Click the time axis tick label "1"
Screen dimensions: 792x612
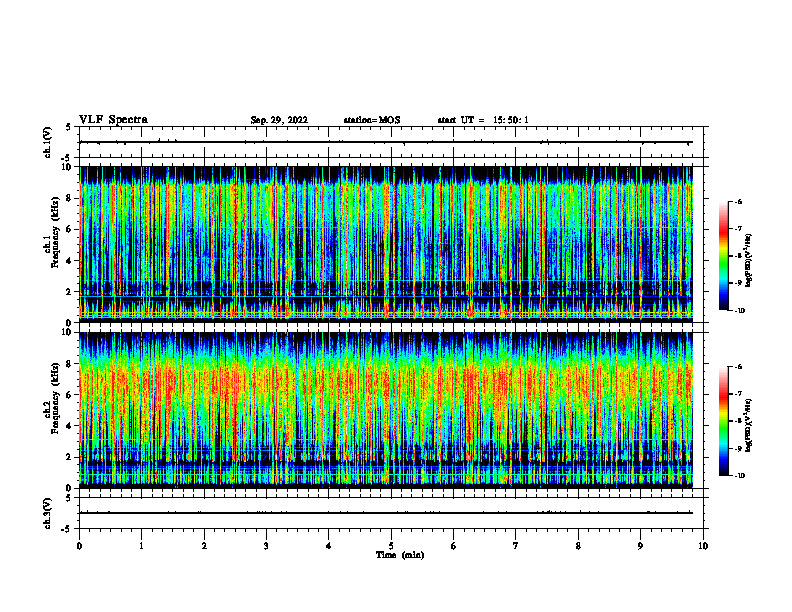(x=141, y=546)
